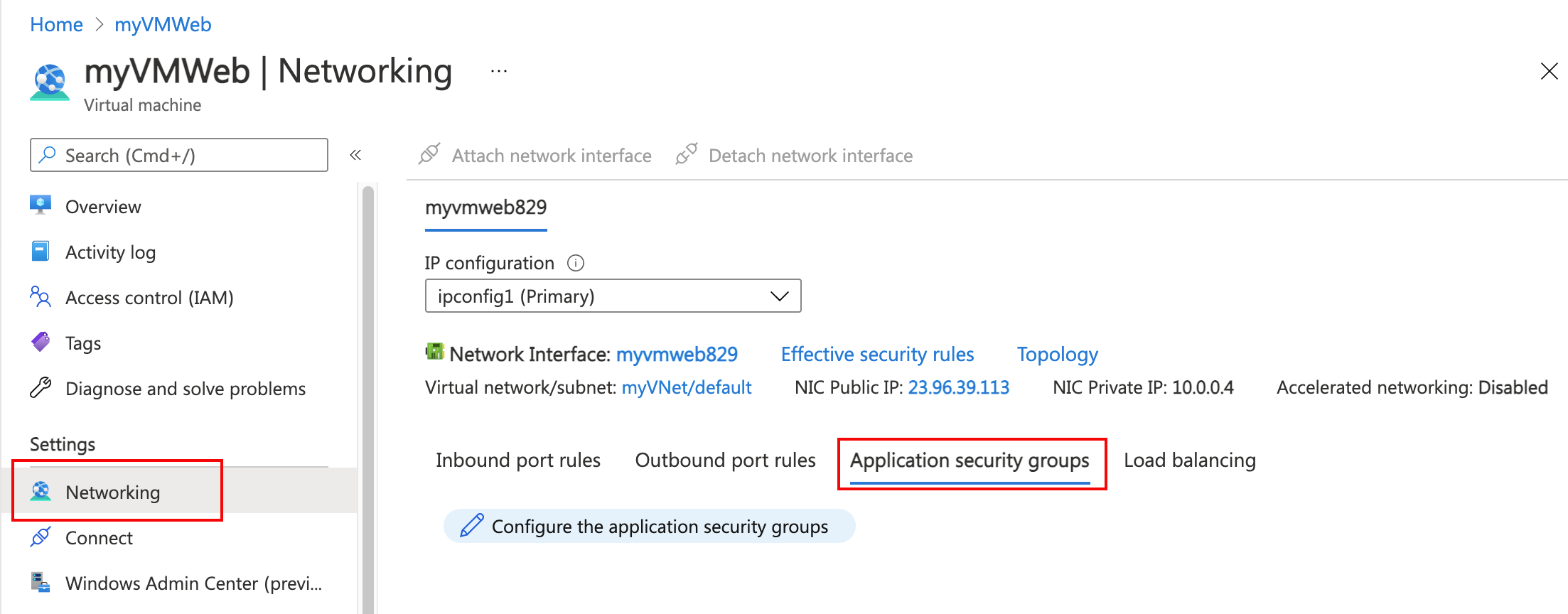1568x614 pixels.
Task: Open Network Interface myvmweb829 link
Action: click(x=677, y=354)
